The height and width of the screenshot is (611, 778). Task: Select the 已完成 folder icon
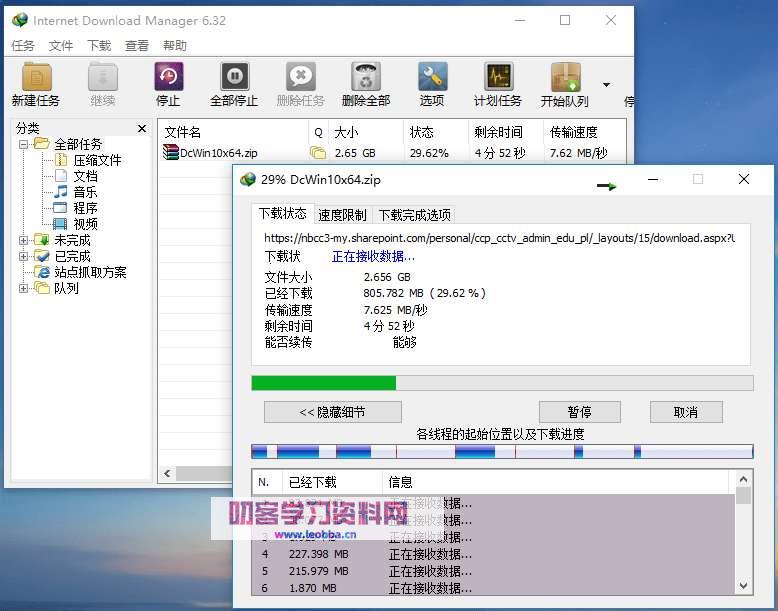coord(42,256)
